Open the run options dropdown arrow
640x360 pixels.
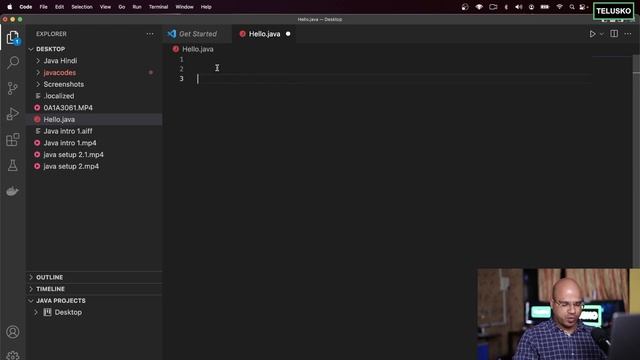coord(602,34)
